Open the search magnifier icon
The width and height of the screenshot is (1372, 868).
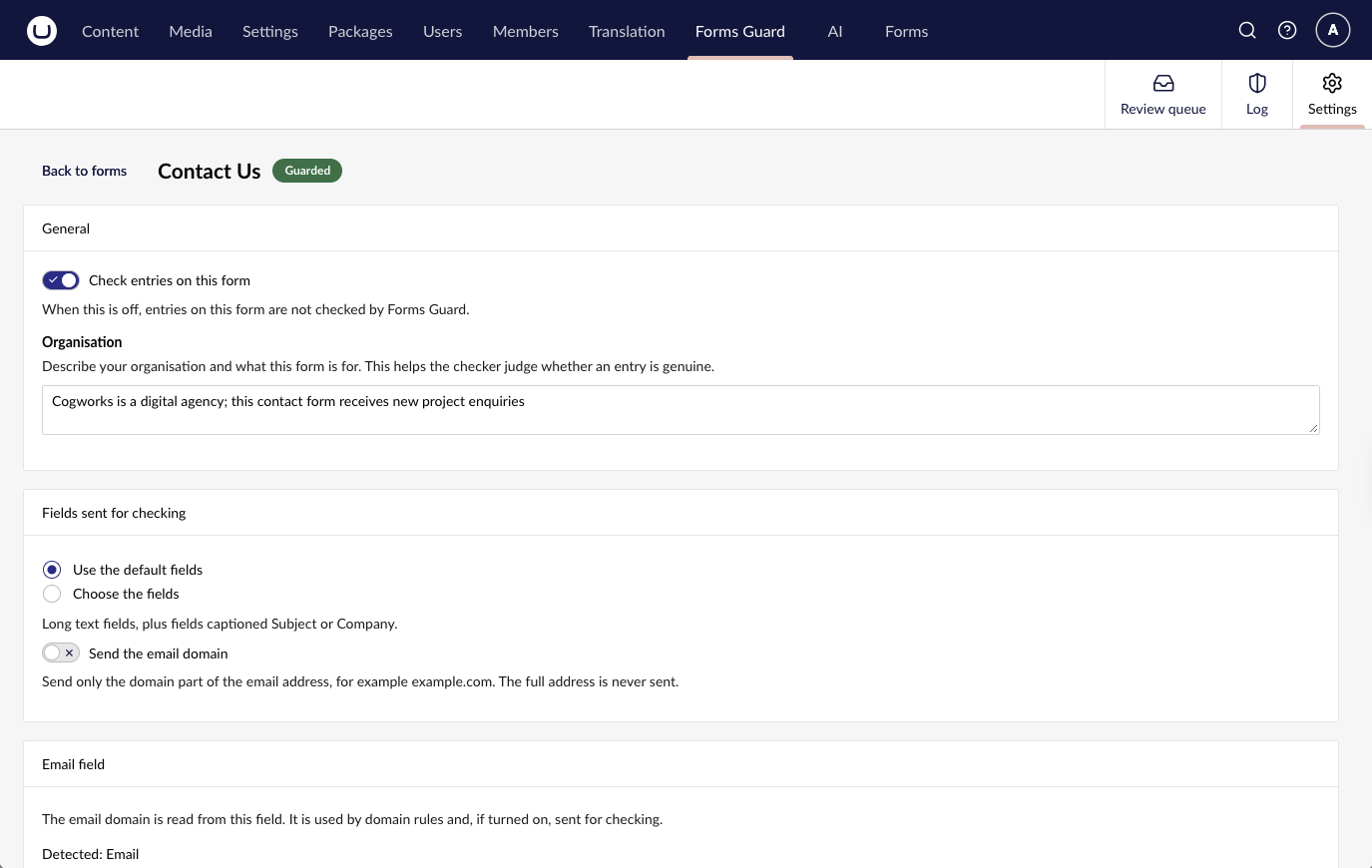tap(1247, 30)
